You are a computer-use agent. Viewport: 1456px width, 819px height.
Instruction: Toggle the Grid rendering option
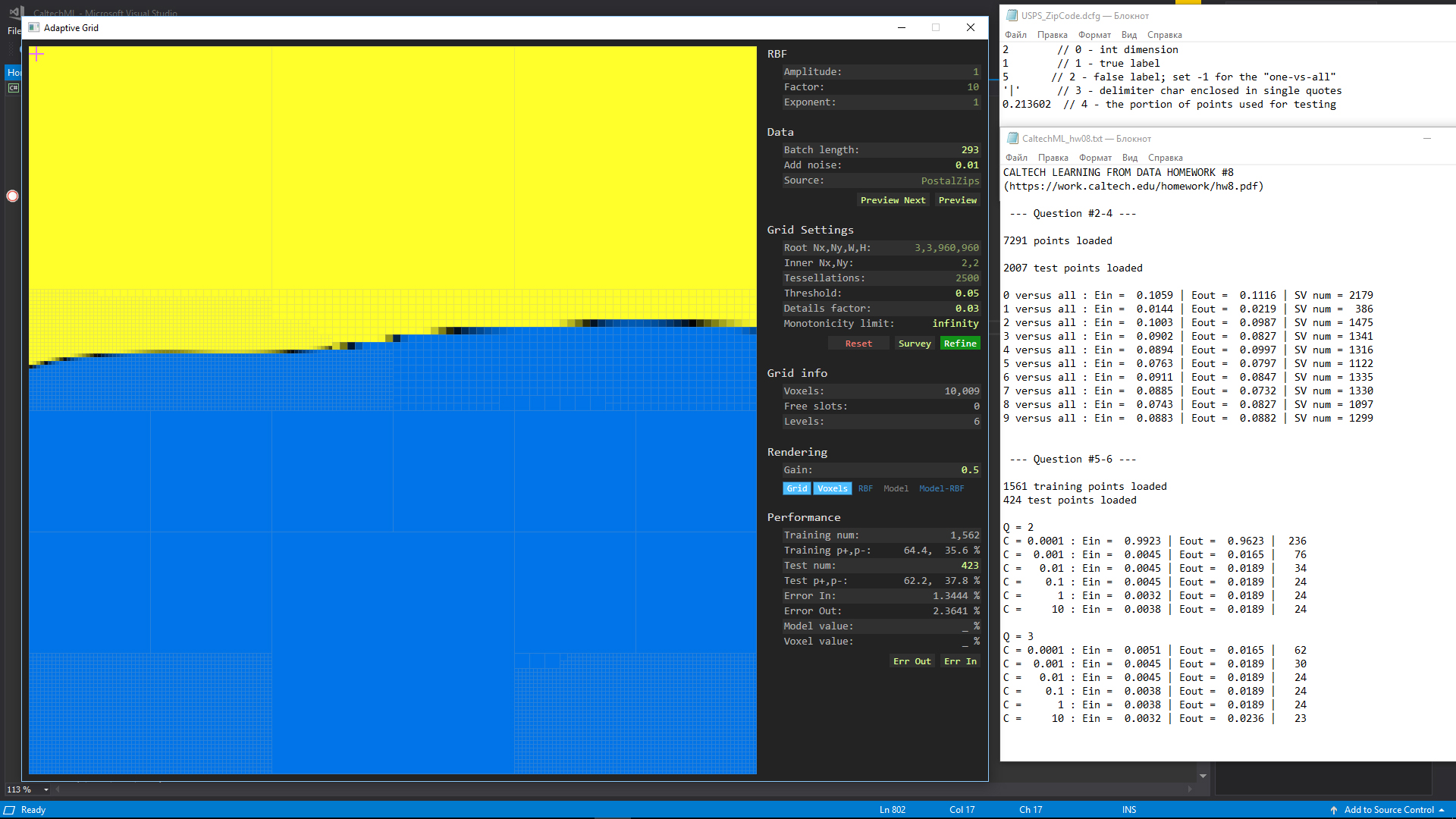[796, 488]
